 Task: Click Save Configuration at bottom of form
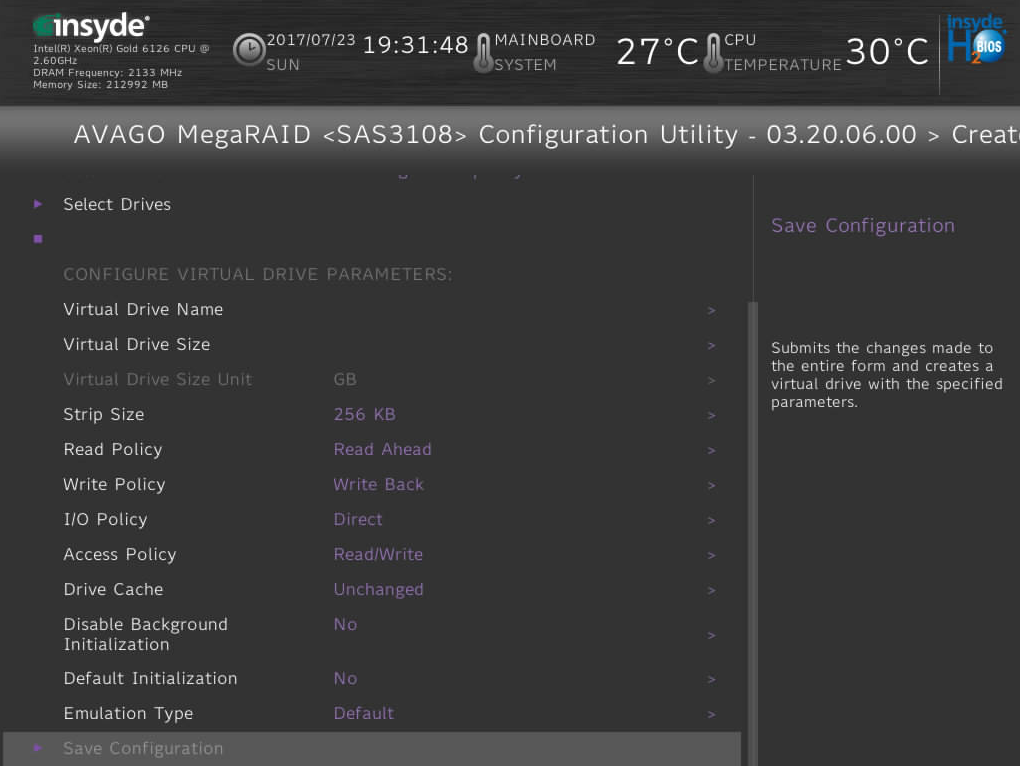[x=143, y=748]
